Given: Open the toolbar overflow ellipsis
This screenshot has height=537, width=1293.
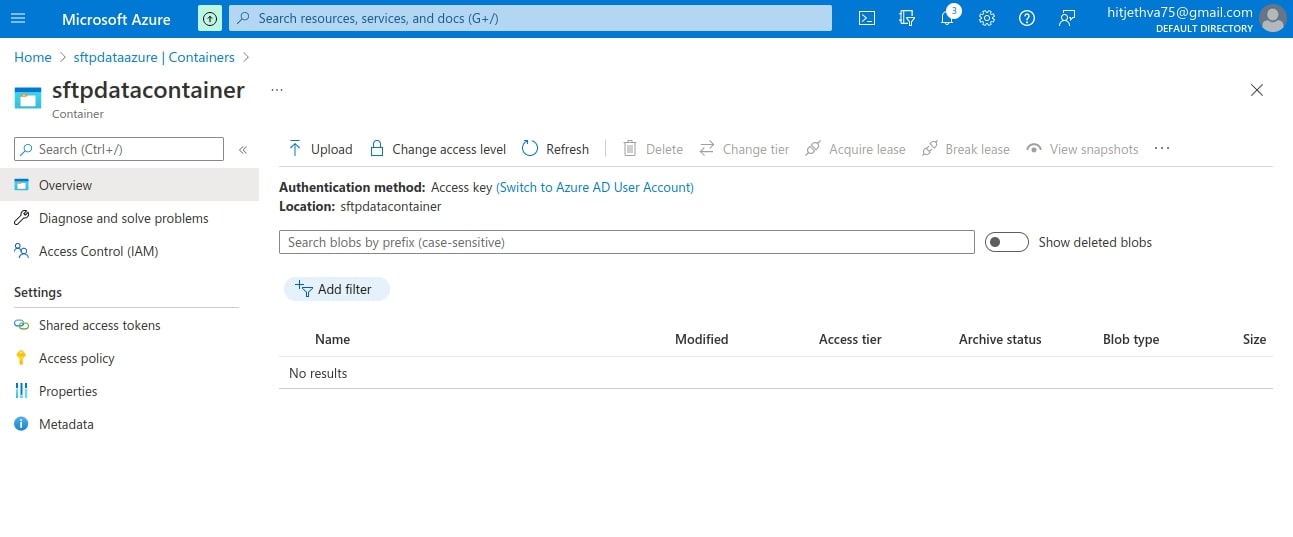Looking at the screenshot, I should pos(1161,149).
